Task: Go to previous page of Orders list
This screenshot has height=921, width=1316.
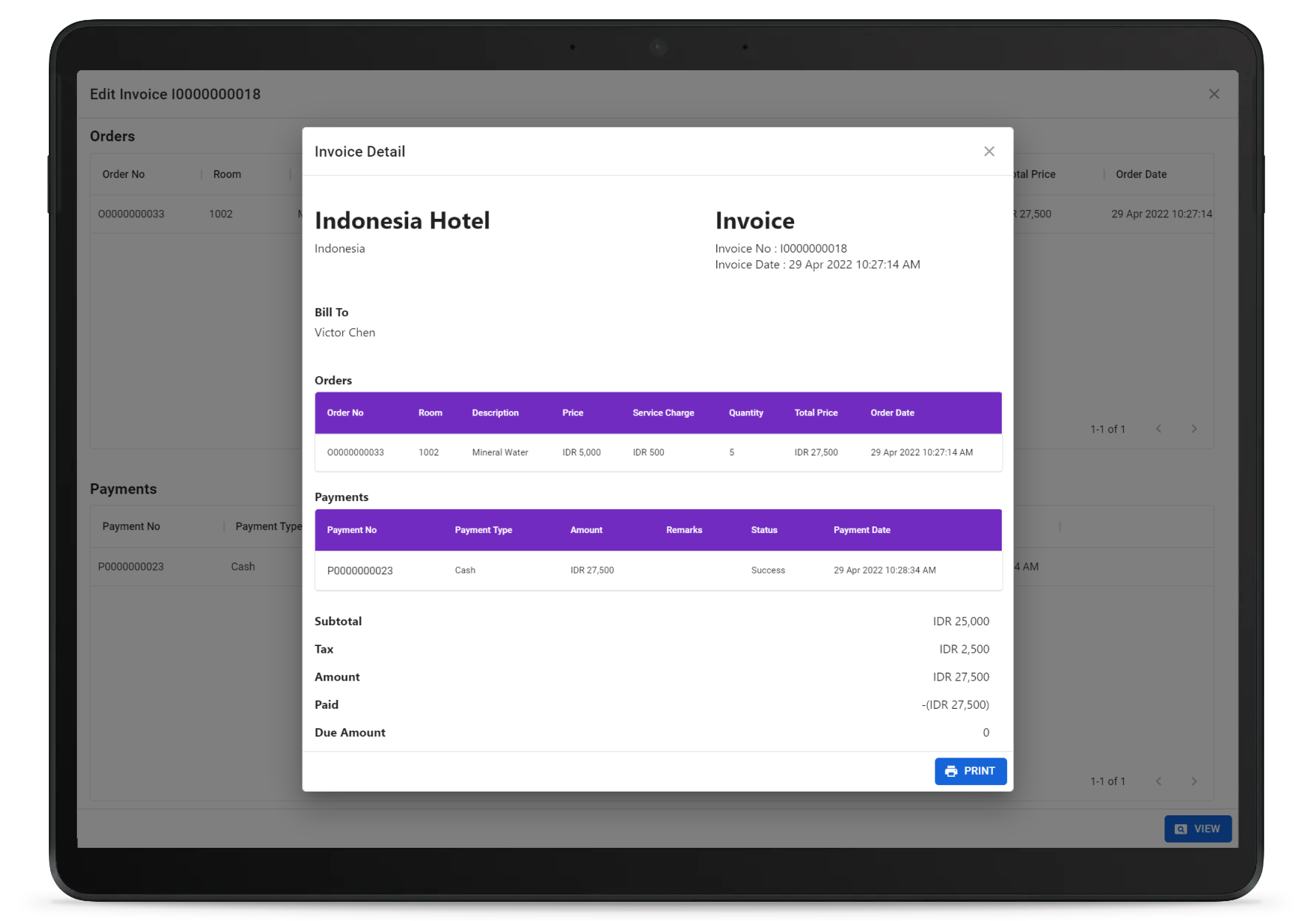Action: coord(1159,429)
